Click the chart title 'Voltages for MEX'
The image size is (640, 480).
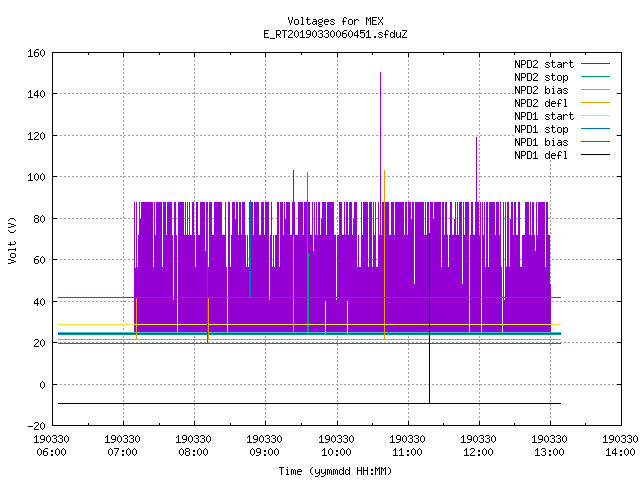(335, 21)
